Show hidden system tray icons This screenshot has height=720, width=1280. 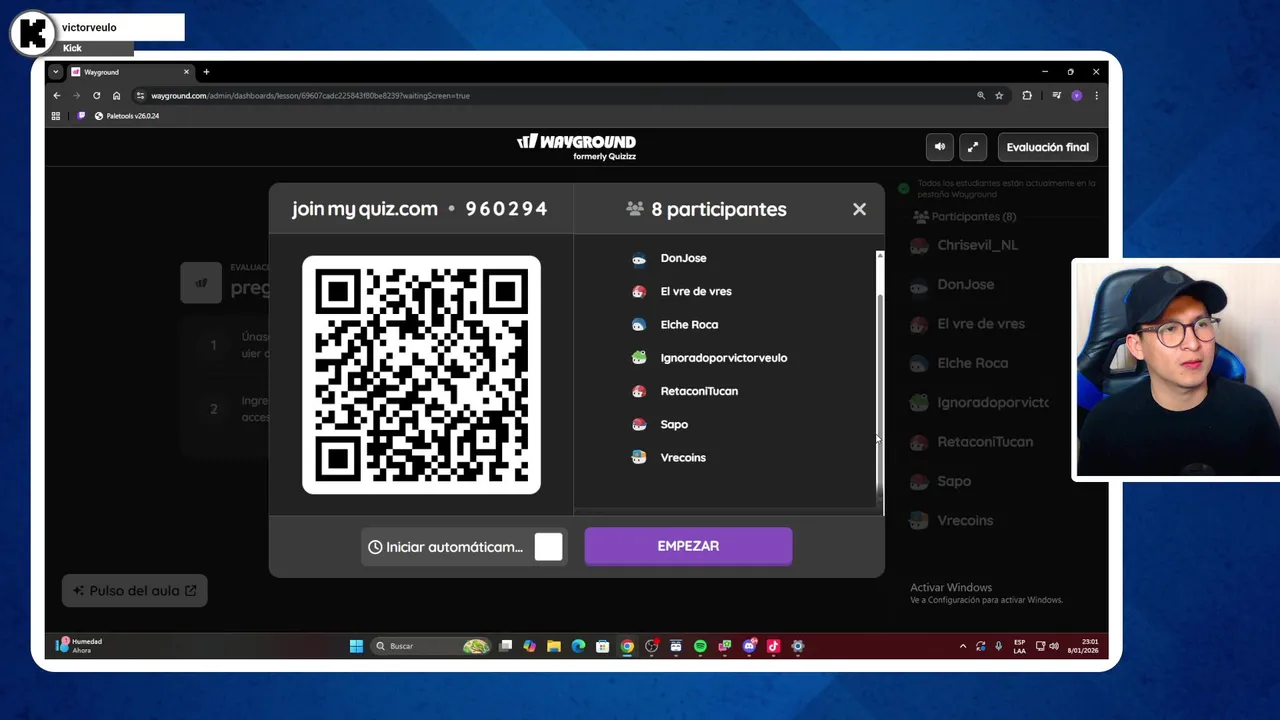click(963, 646)
